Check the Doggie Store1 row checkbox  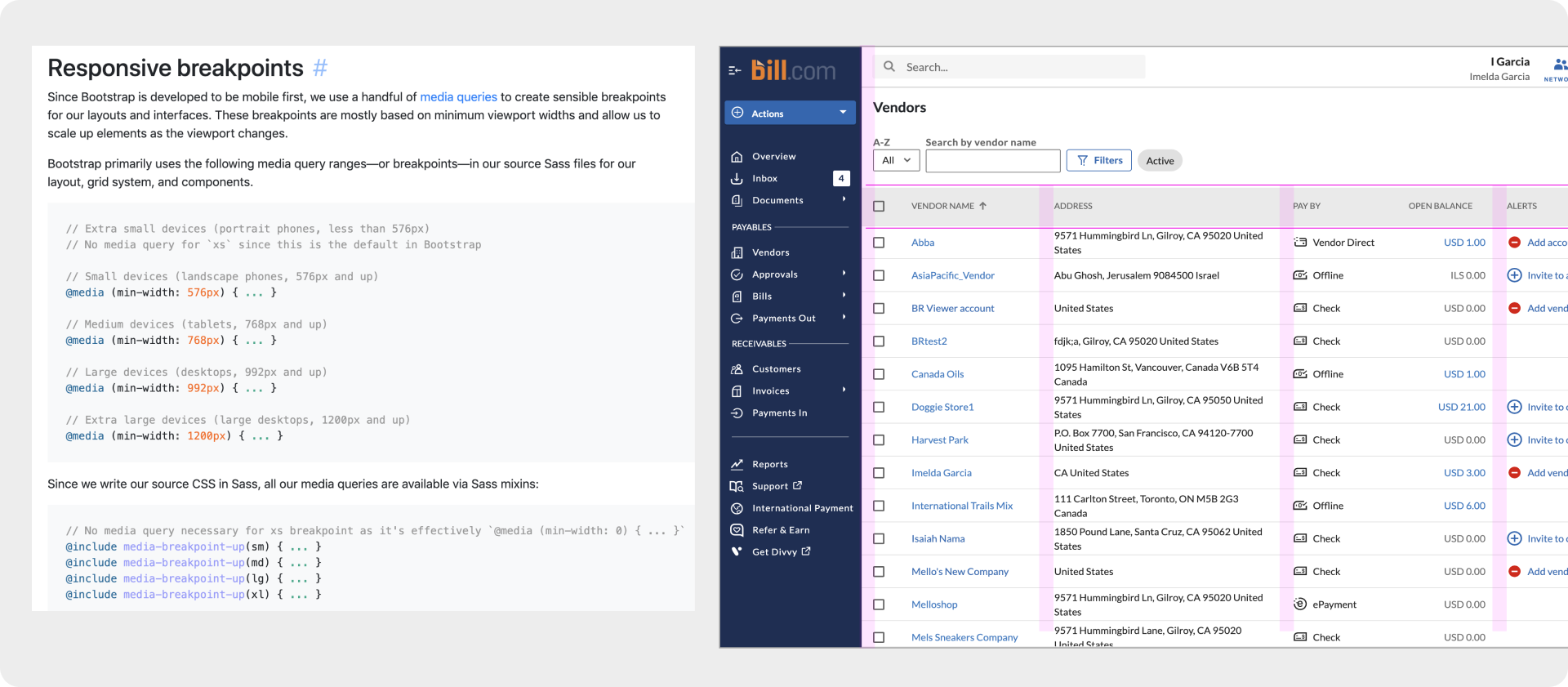(x=879, y=407)
